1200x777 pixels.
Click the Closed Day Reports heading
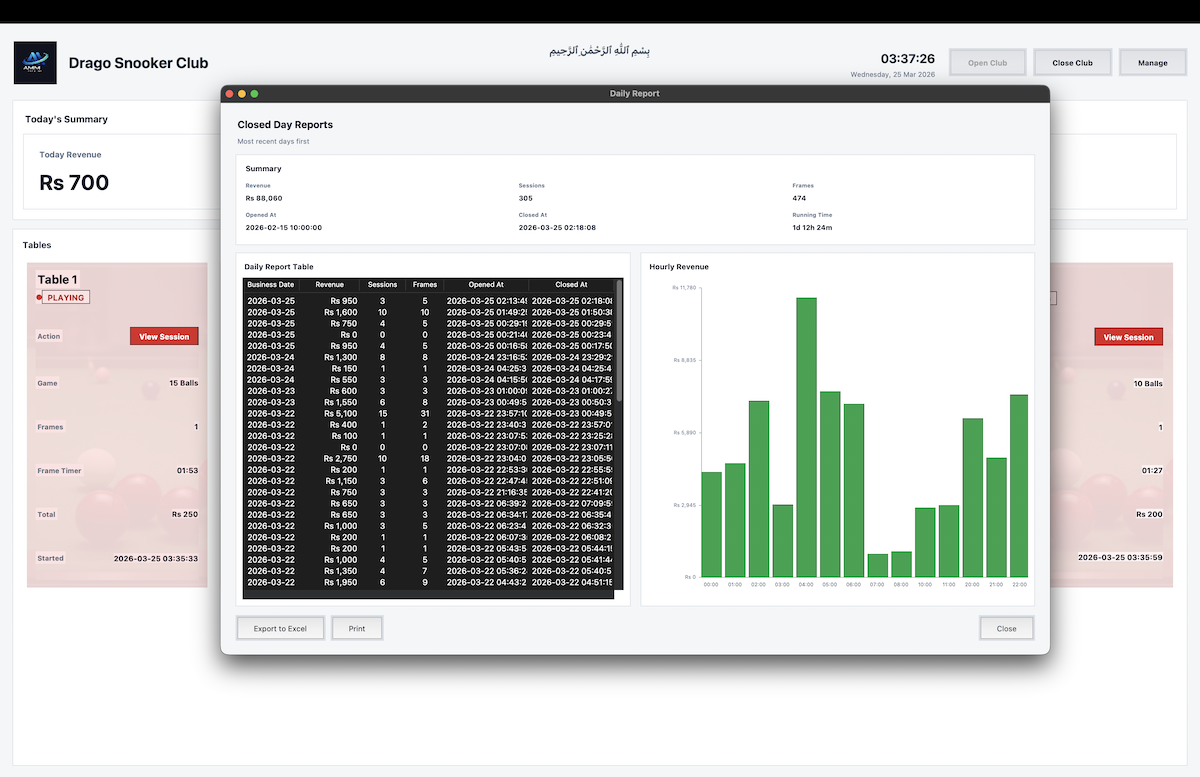click(x=285, y=125)
